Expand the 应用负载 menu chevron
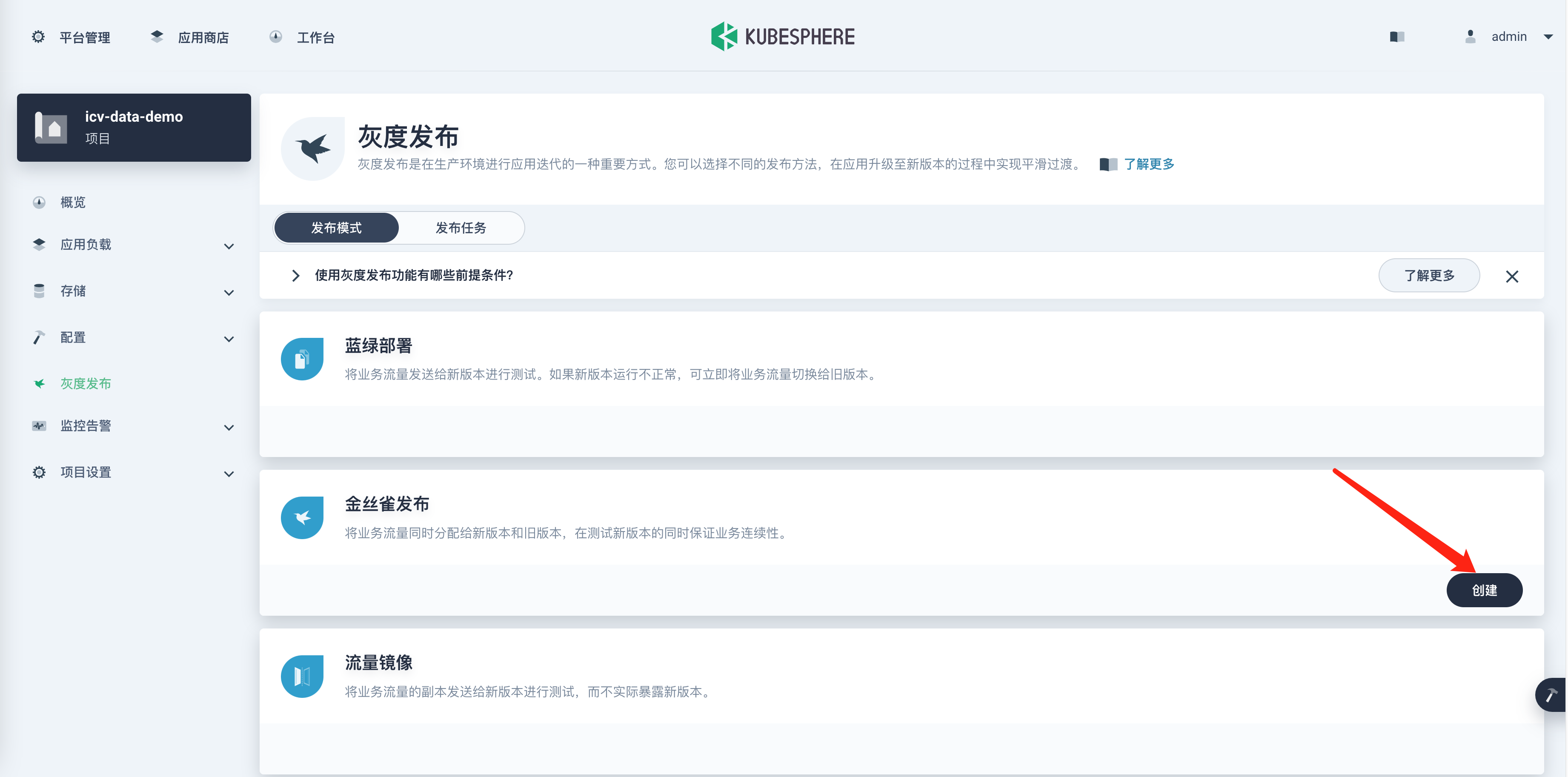This screenshot has width=1568, height=777. (229, 246)
